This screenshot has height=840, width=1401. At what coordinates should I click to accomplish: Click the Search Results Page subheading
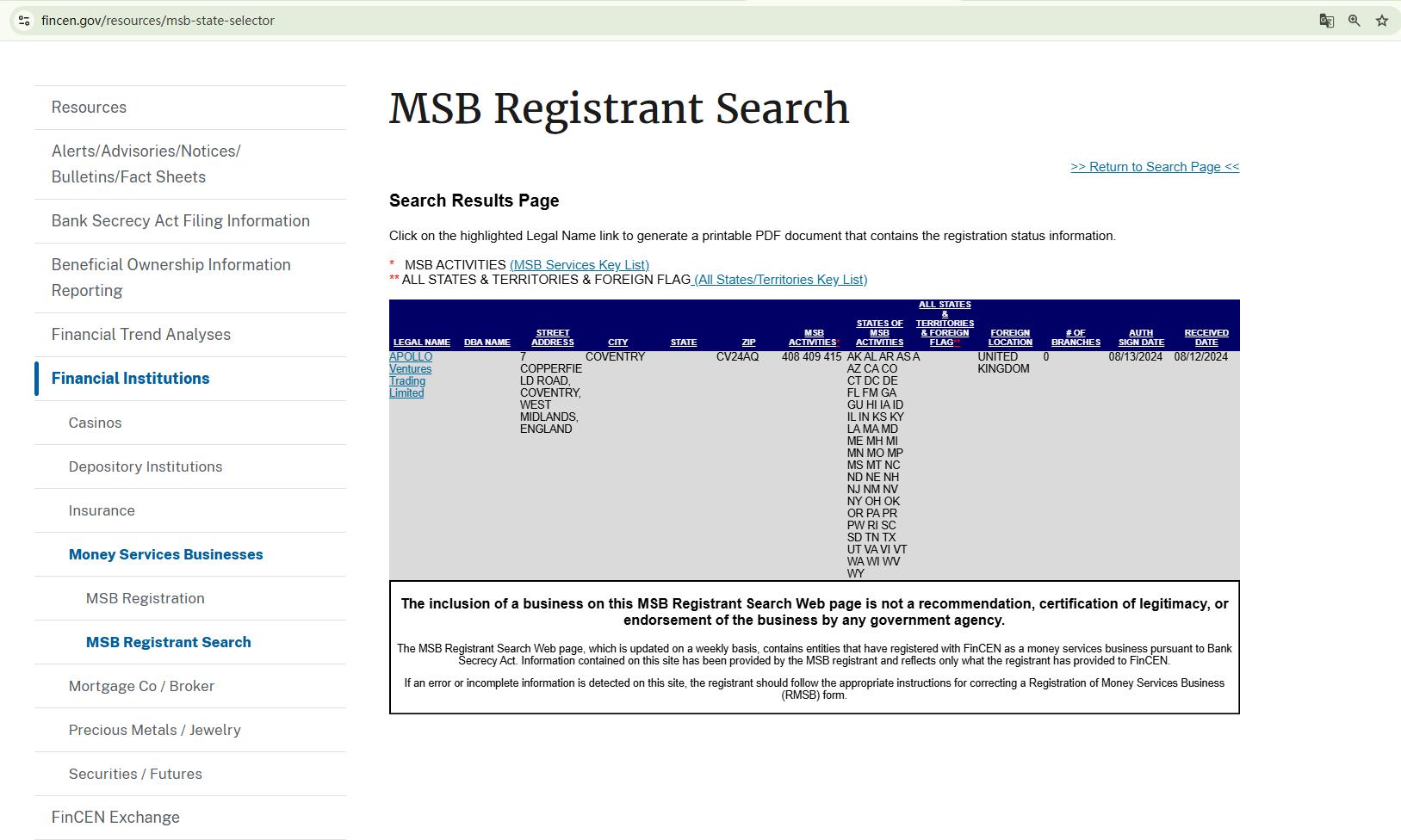474,201
